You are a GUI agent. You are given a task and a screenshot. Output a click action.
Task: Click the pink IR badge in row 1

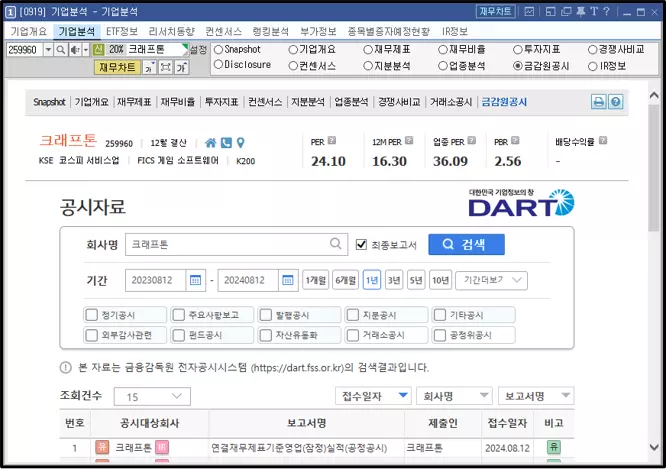click(x=162, y=447)
